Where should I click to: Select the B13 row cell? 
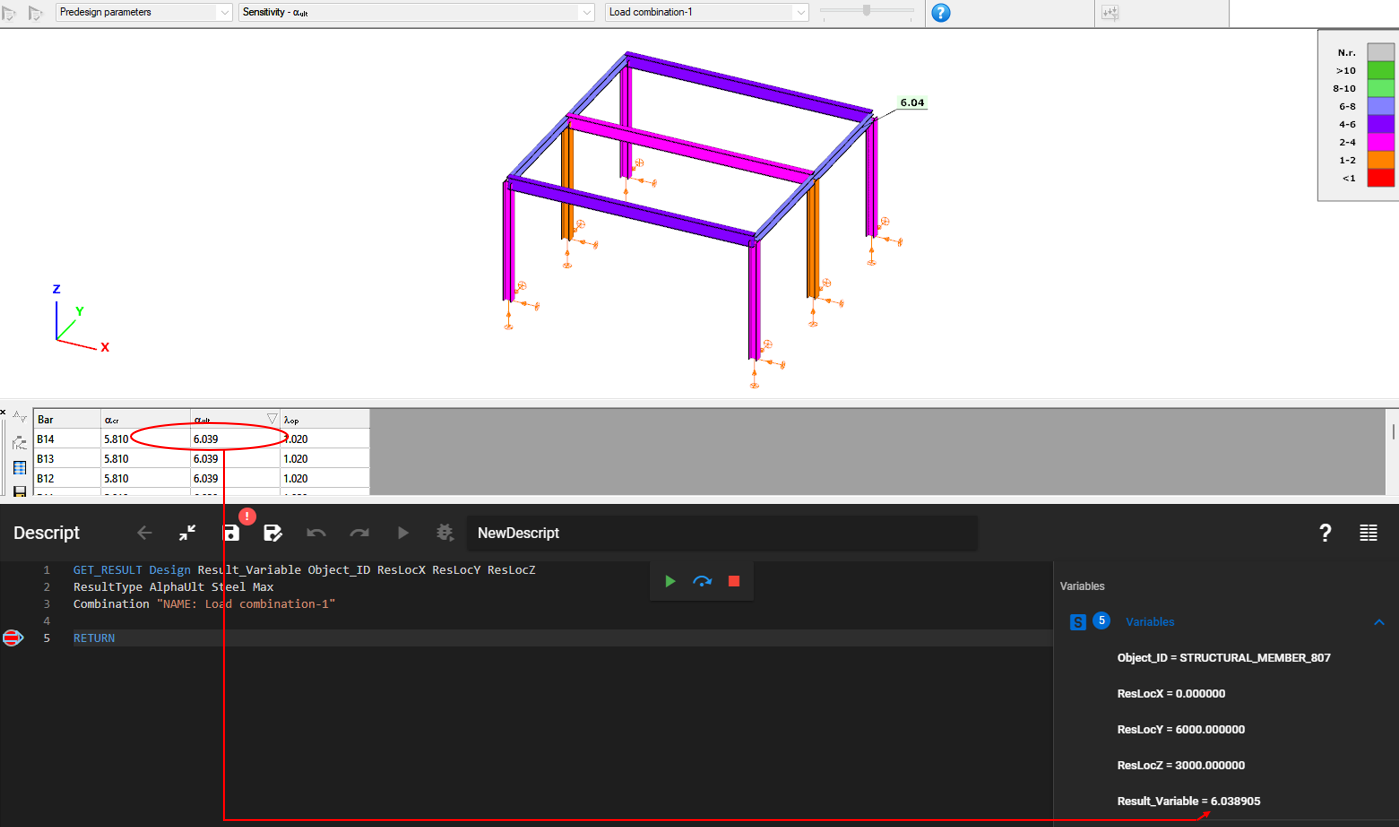point(67,458)
